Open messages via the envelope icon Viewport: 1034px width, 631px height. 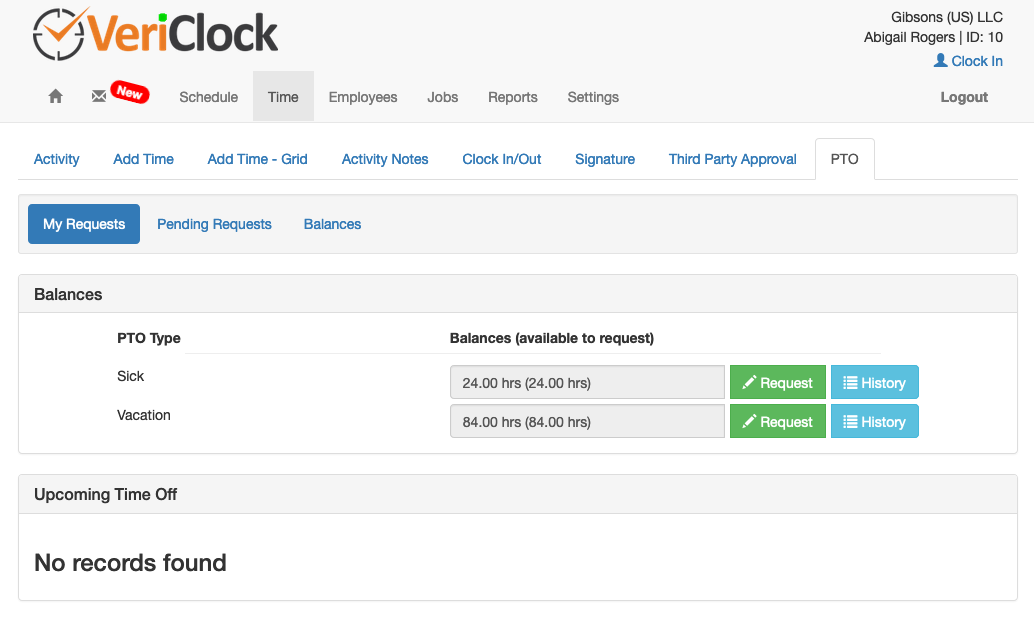98,95
